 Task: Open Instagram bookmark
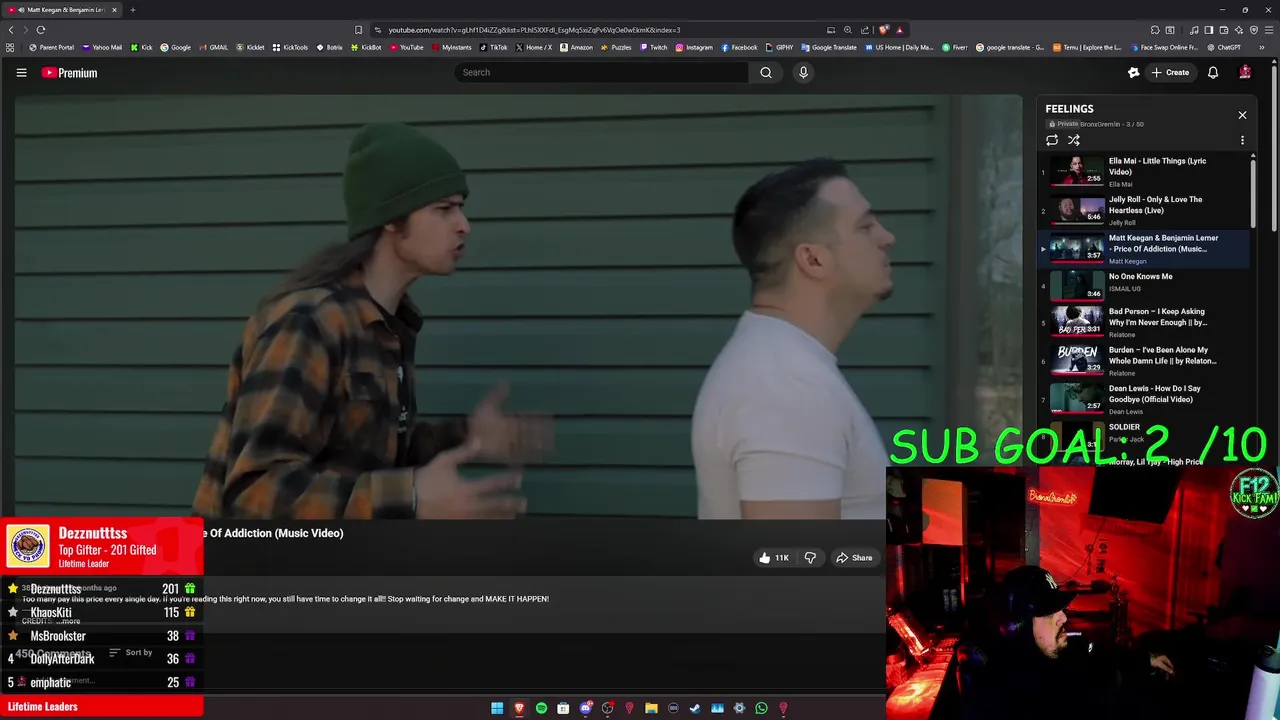[x=694, y=47]
